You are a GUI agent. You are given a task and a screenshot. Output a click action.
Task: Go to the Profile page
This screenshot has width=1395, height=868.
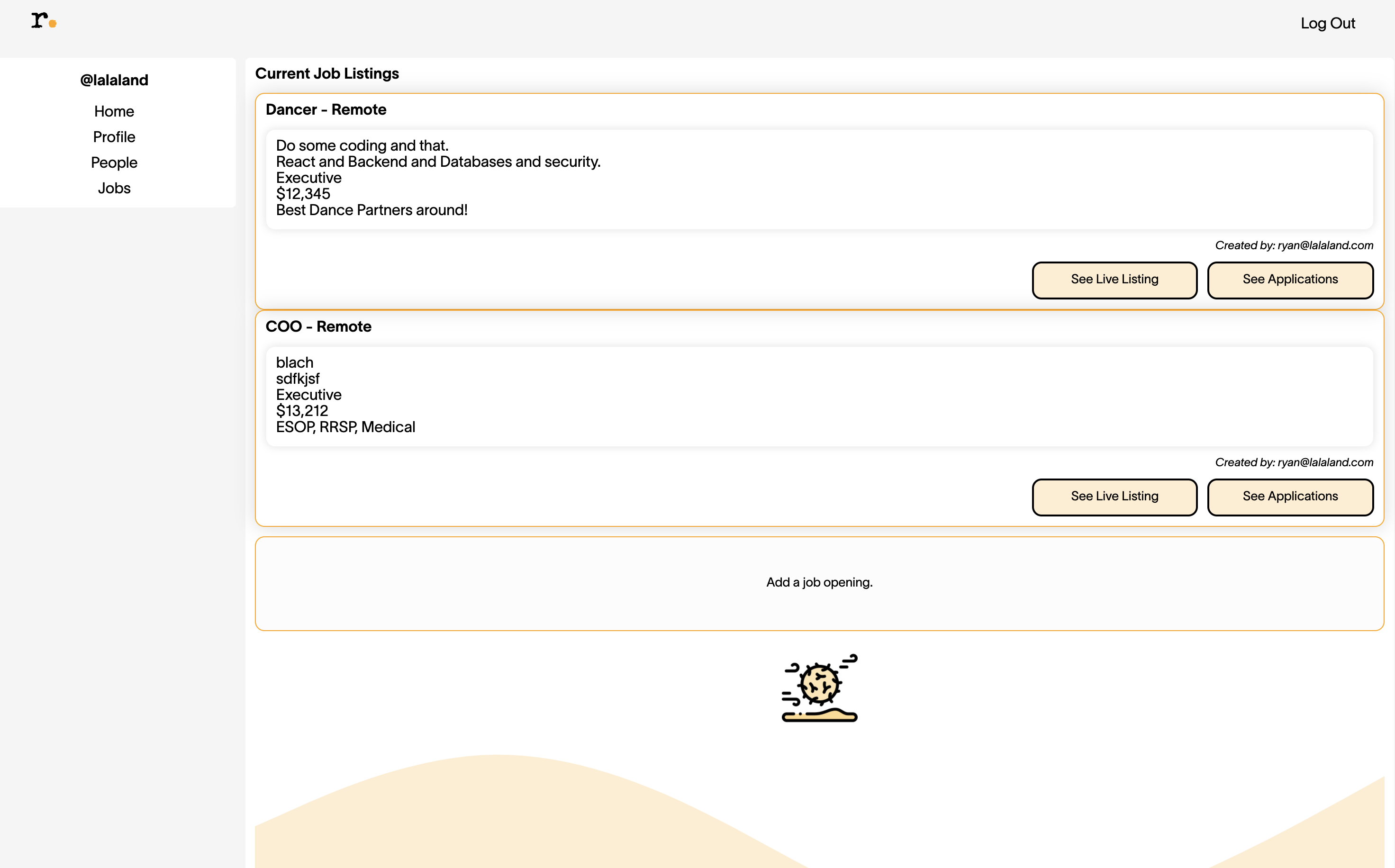[x=114, y=136]
